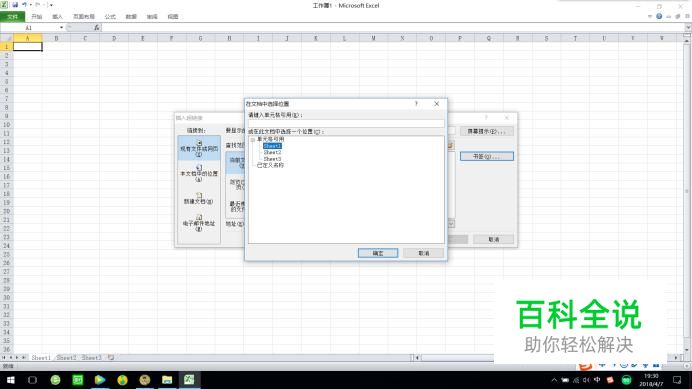Switch to the 页面布局 (Page Layout) ribbon tab
This screenshot has width=692, height=389.
[84, 17]
